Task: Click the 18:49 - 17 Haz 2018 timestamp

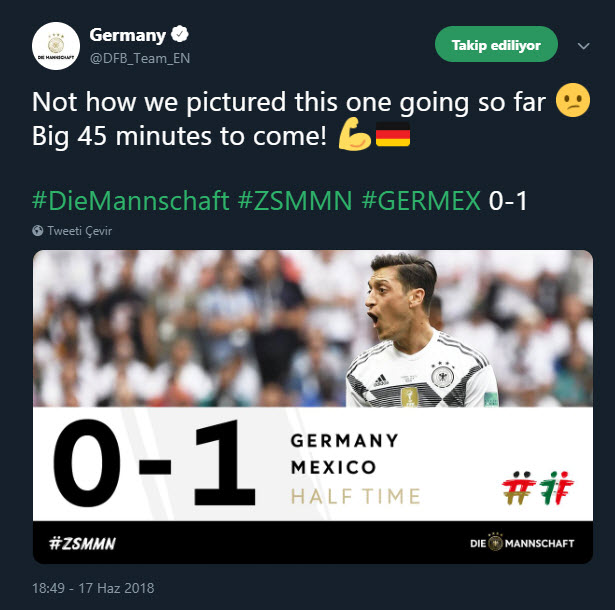Action: coord(93,588)
